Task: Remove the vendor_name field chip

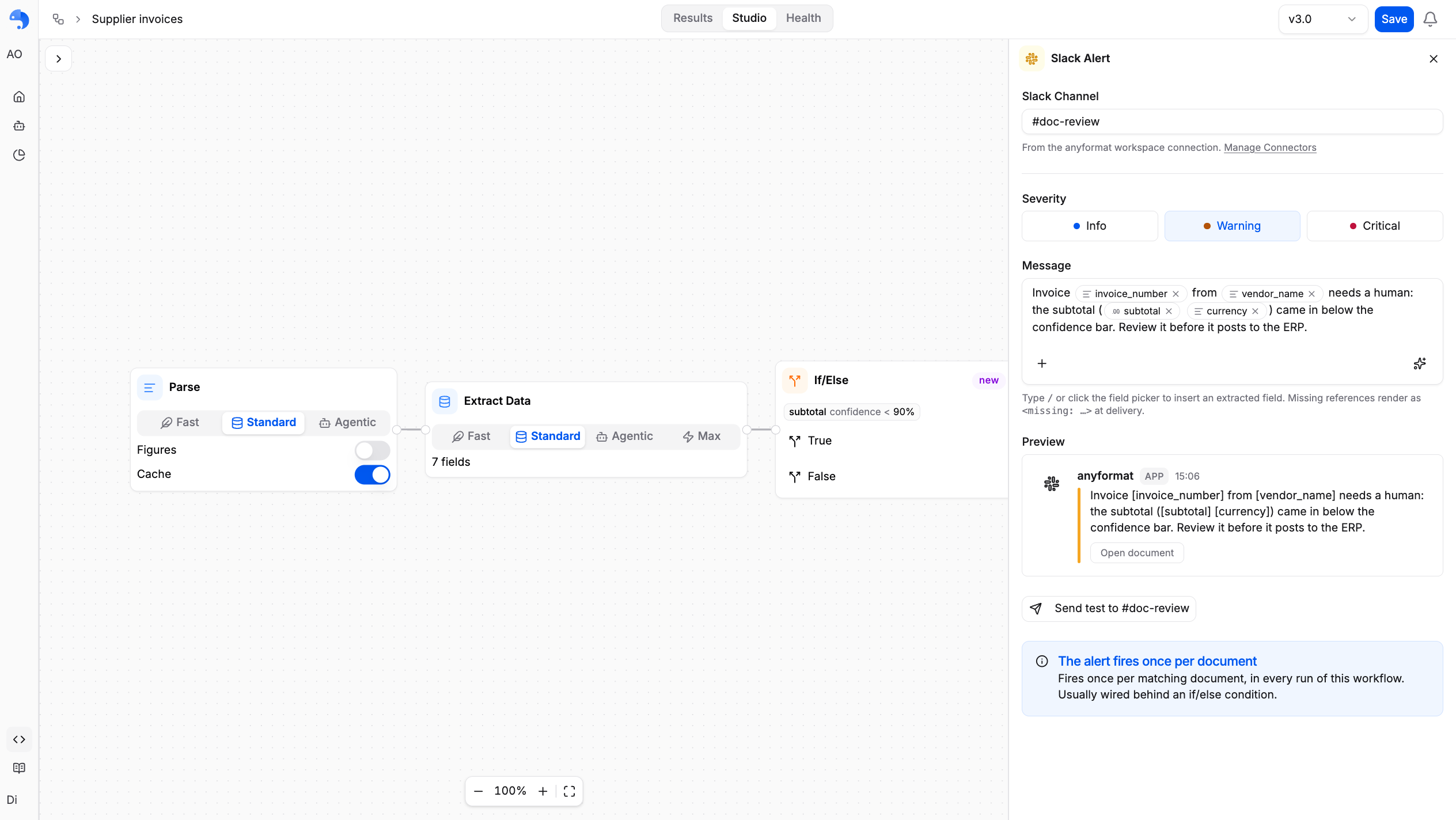Action: (1311, 294)
